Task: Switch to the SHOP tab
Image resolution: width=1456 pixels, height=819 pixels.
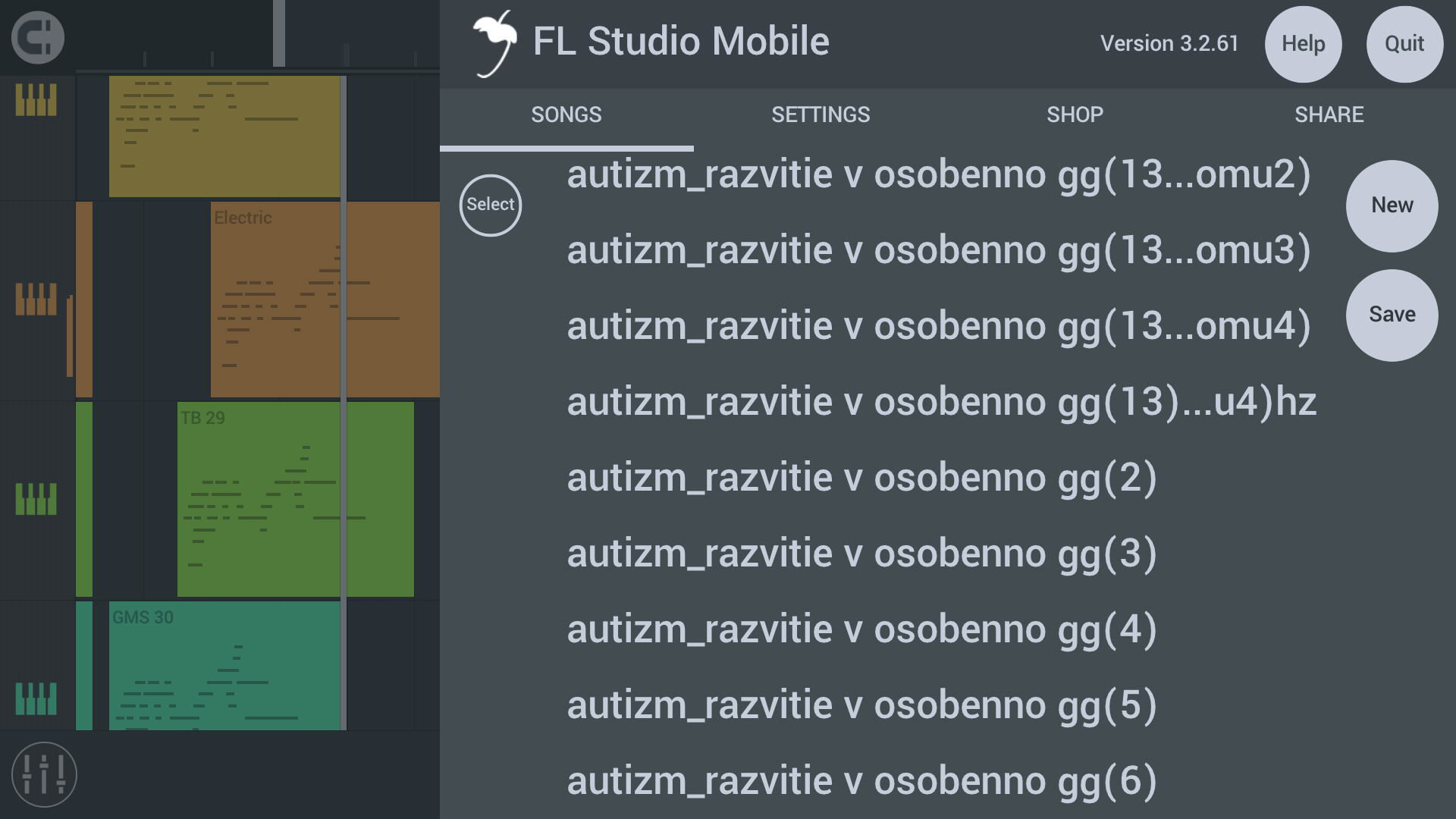Action: click(1074, 114)
